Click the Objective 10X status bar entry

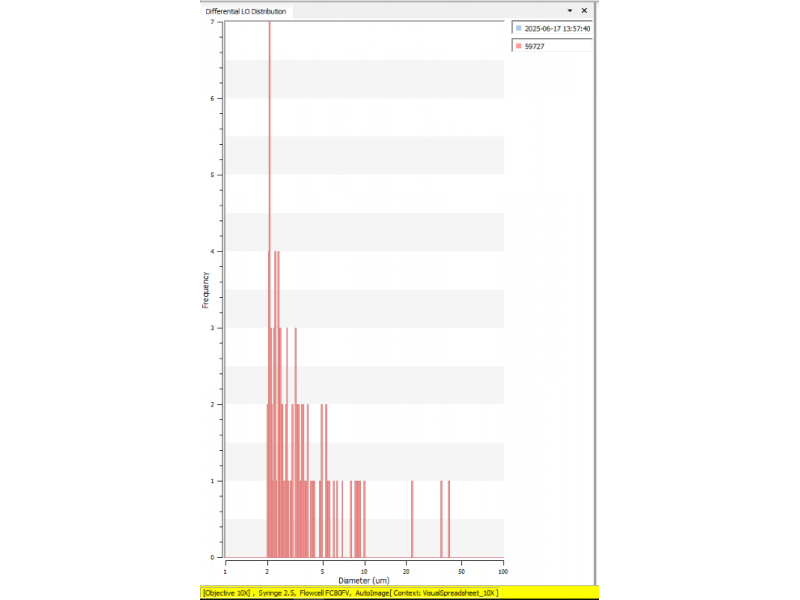pos(227,593)
